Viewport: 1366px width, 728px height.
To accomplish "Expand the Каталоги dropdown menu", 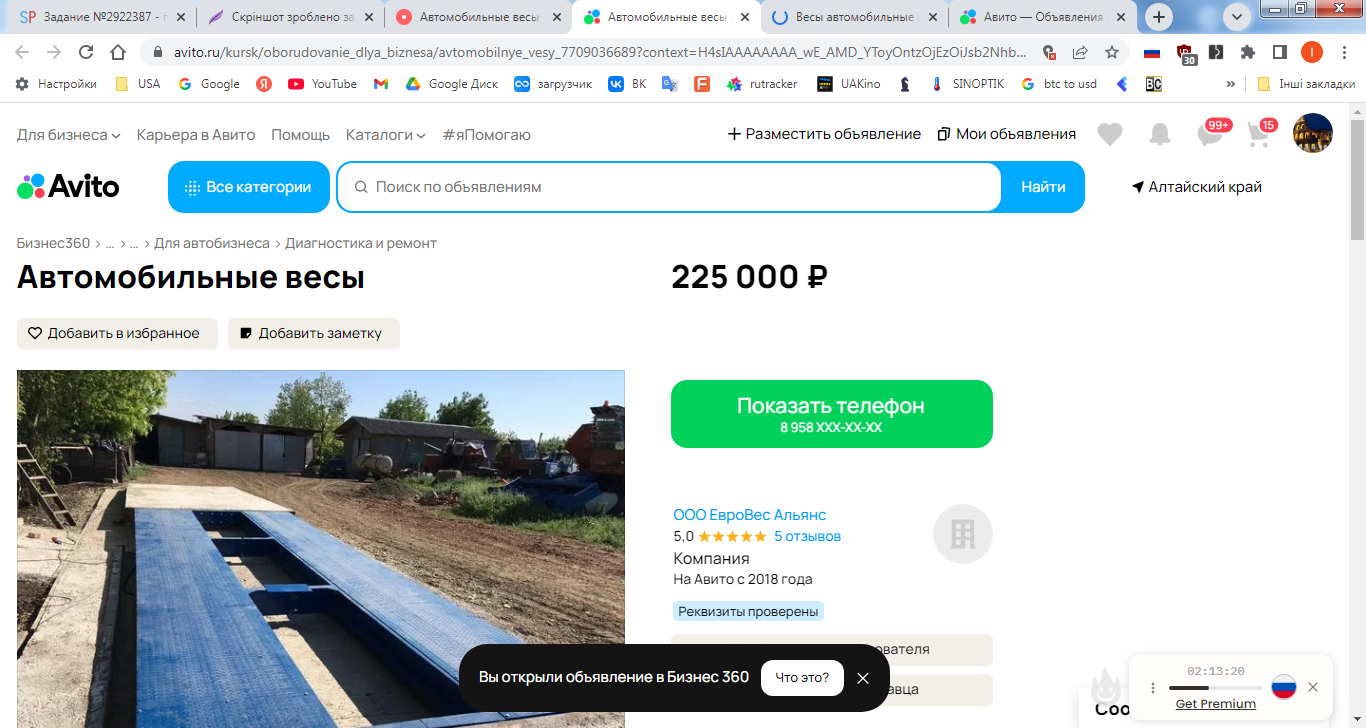I will (x=385, y=134).
